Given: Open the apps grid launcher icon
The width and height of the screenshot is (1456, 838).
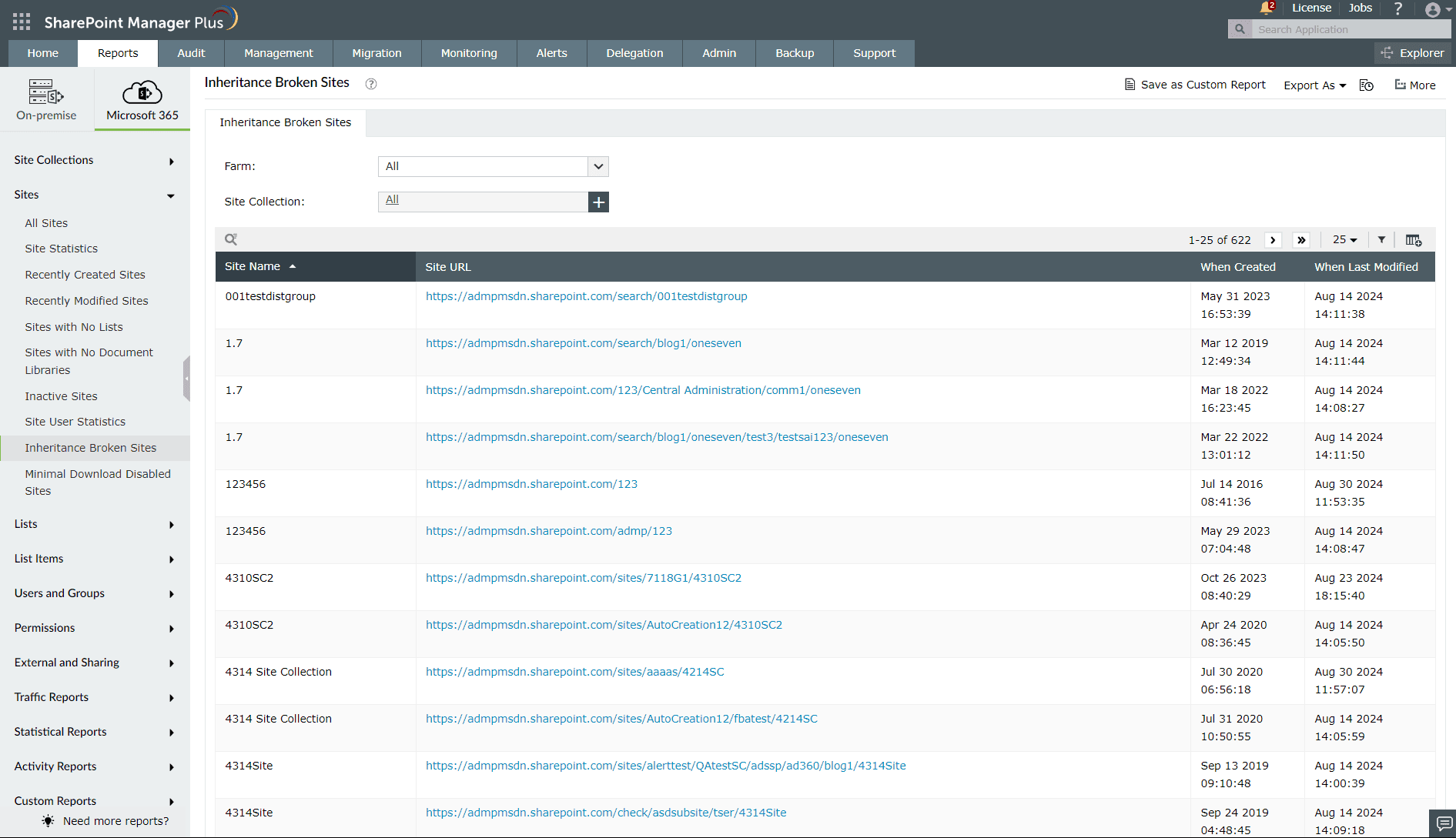Looking at the screenshot, I should 22,22.
